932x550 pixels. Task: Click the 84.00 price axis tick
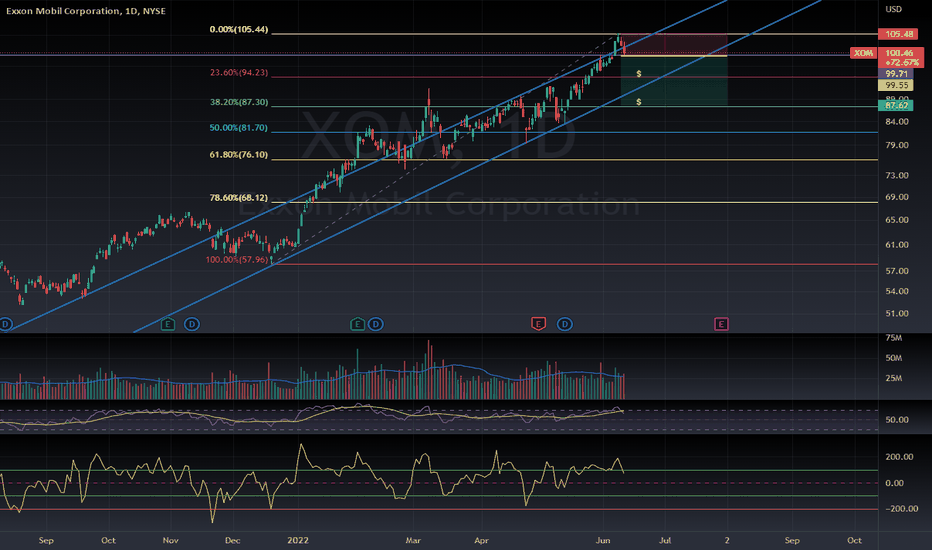(897, 121)
